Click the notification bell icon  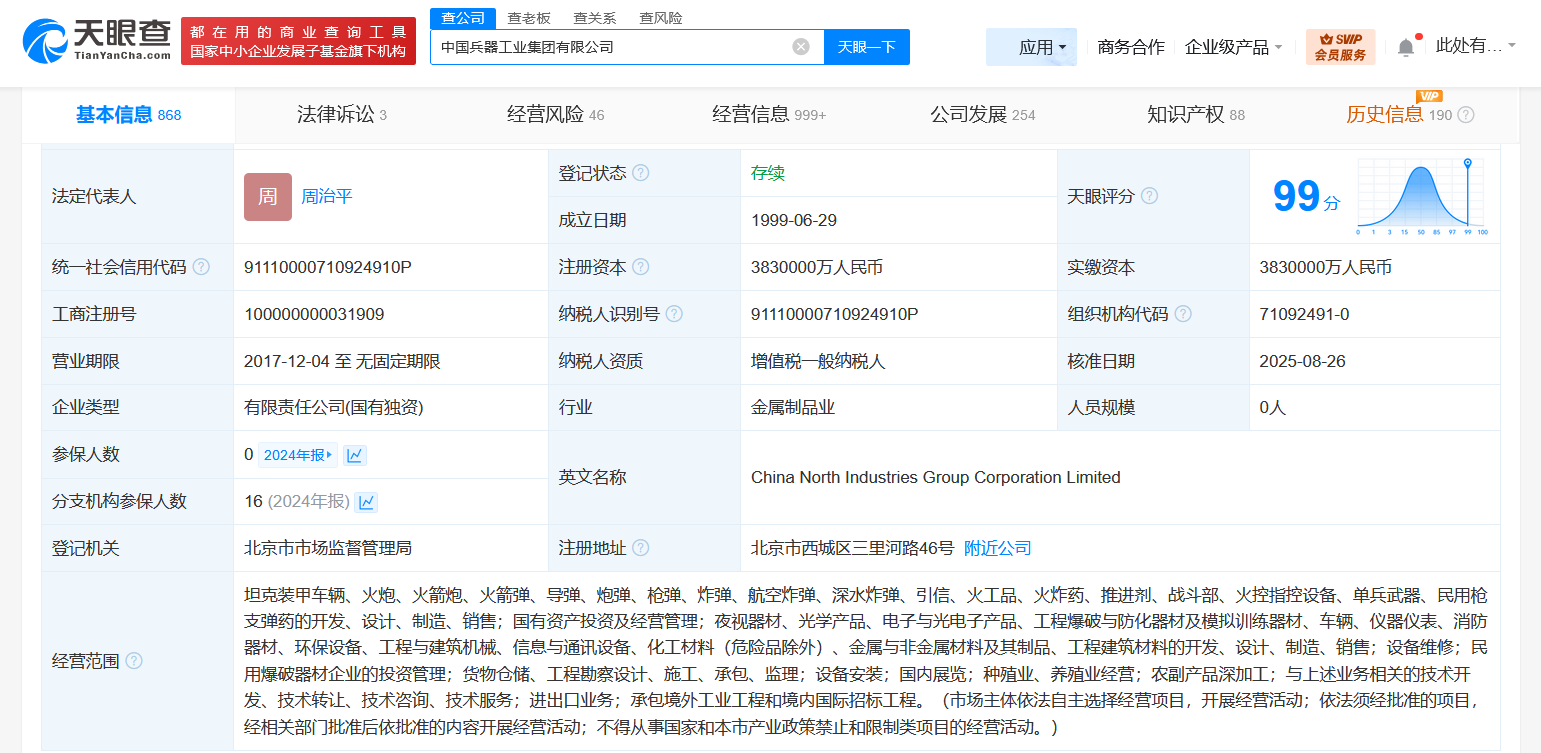click(1405, 46)
